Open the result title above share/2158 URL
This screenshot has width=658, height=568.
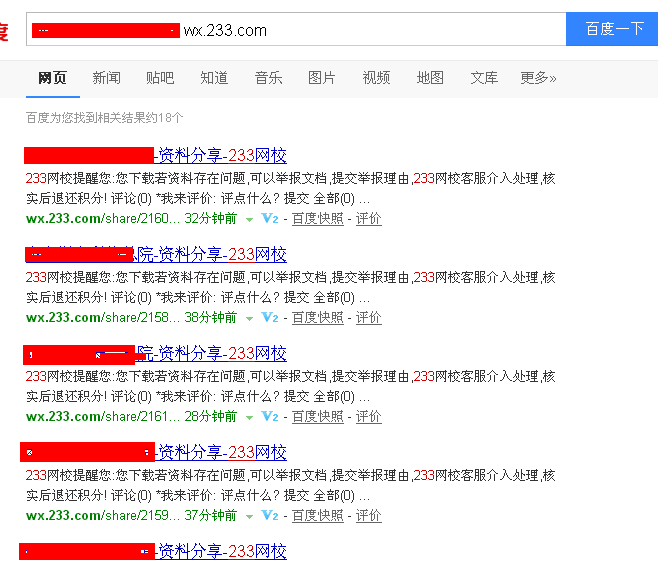[x=156, y=255]
